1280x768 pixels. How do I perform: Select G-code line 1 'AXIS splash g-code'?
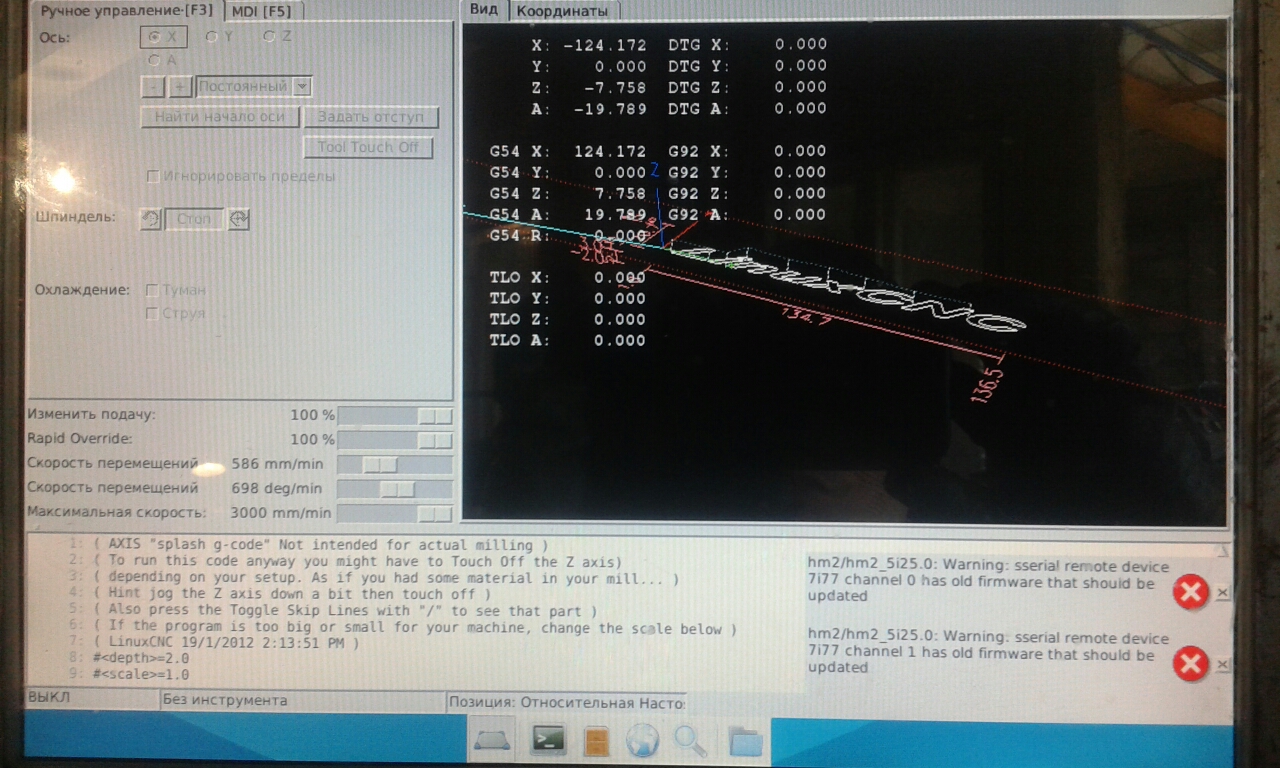318,546
